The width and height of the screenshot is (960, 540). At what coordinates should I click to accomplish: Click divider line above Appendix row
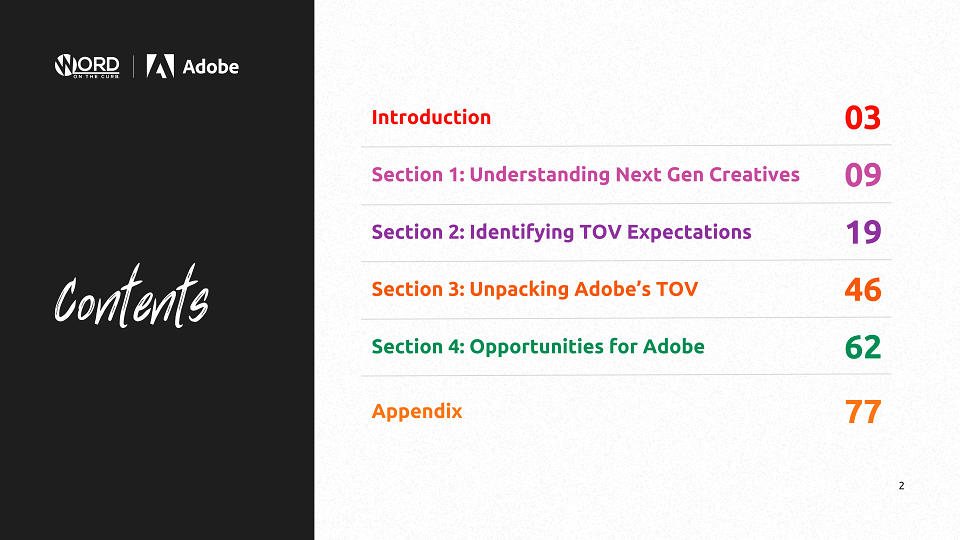tap(626, 375)
